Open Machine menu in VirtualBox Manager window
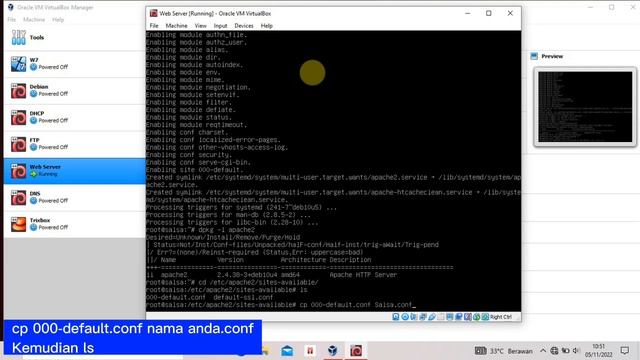 (x=34, y=20)
